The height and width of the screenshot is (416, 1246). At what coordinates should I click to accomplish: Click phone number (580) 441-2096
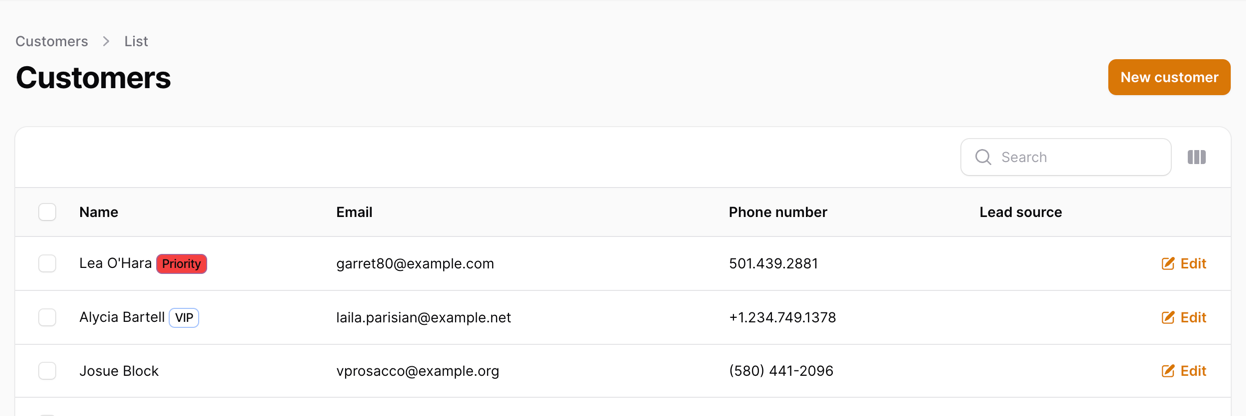coord(781,371)
